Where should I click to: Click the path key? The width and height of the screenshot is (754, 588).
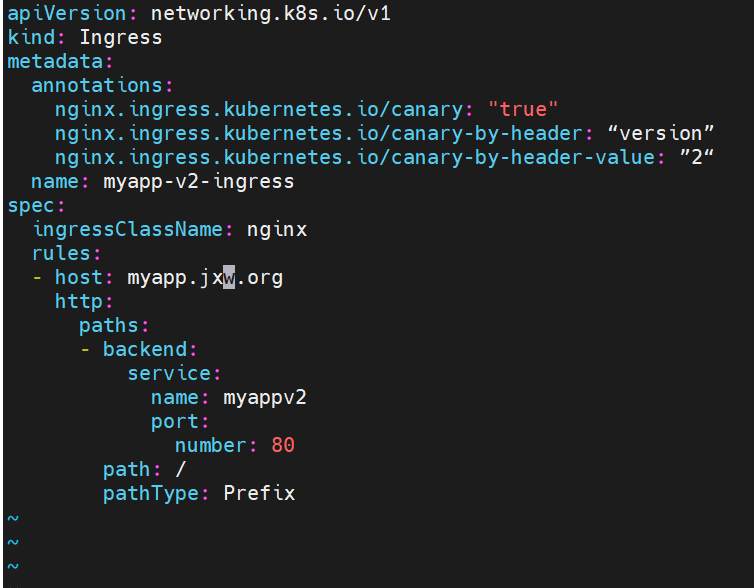pos(126,470)
